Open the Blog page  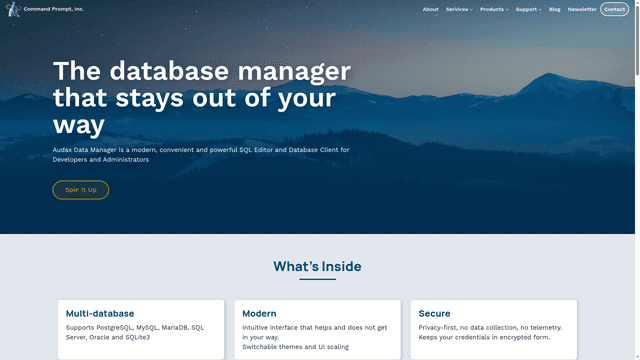pos(554,9)
